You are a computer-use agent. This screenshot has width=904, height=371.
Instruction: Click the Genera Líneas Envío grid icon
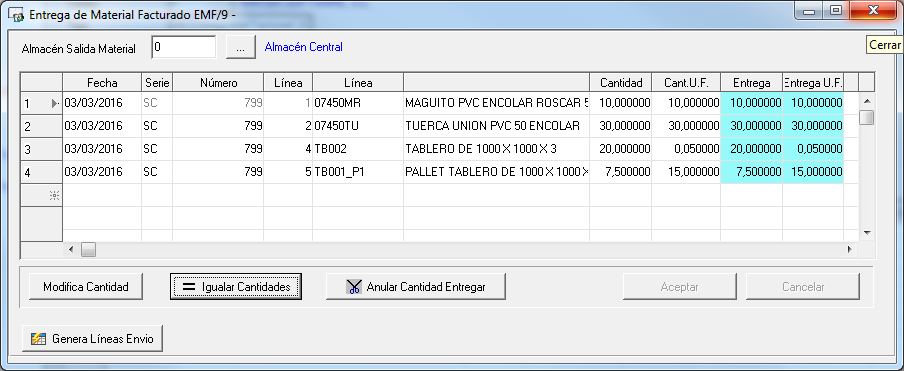(38, 339)
